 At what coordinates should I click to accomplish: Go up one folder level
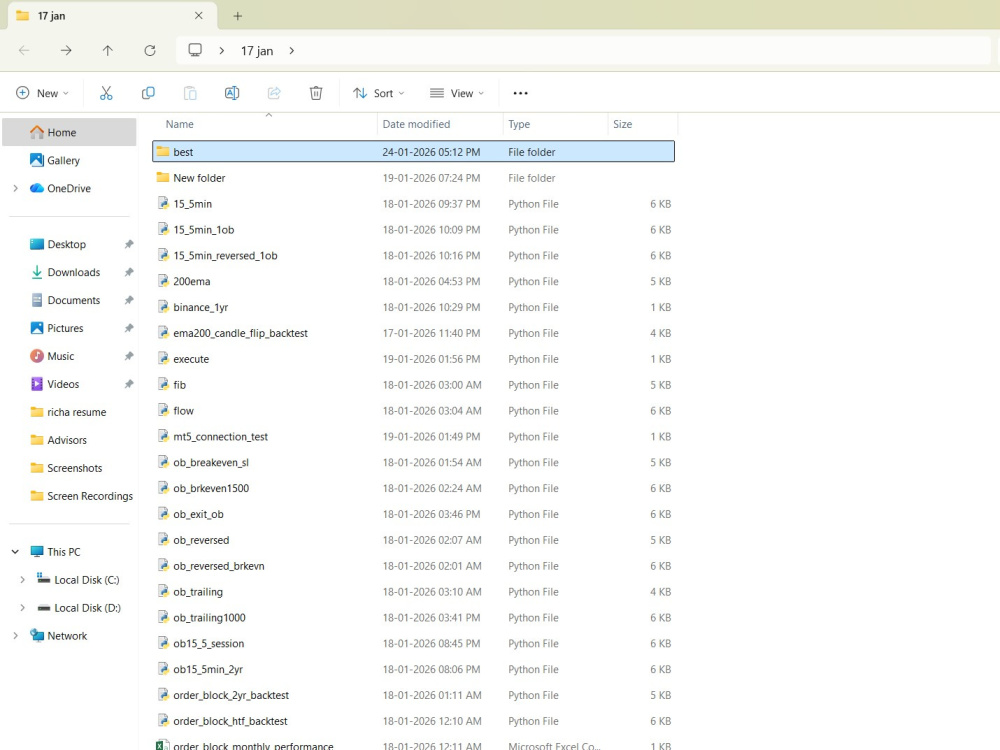tap(108, 50)
